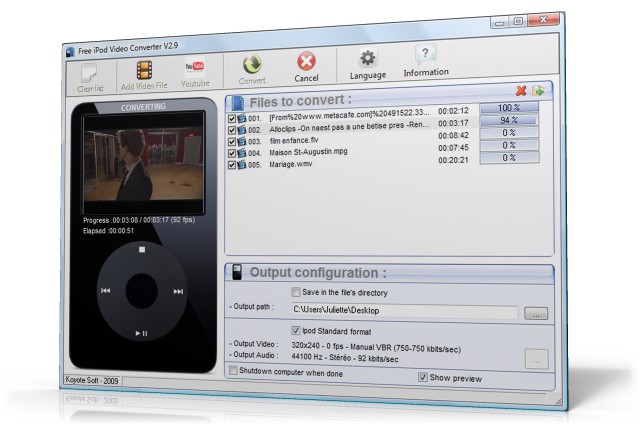Click Koyote Soft - 2009 in status bar

pos(92,380)
